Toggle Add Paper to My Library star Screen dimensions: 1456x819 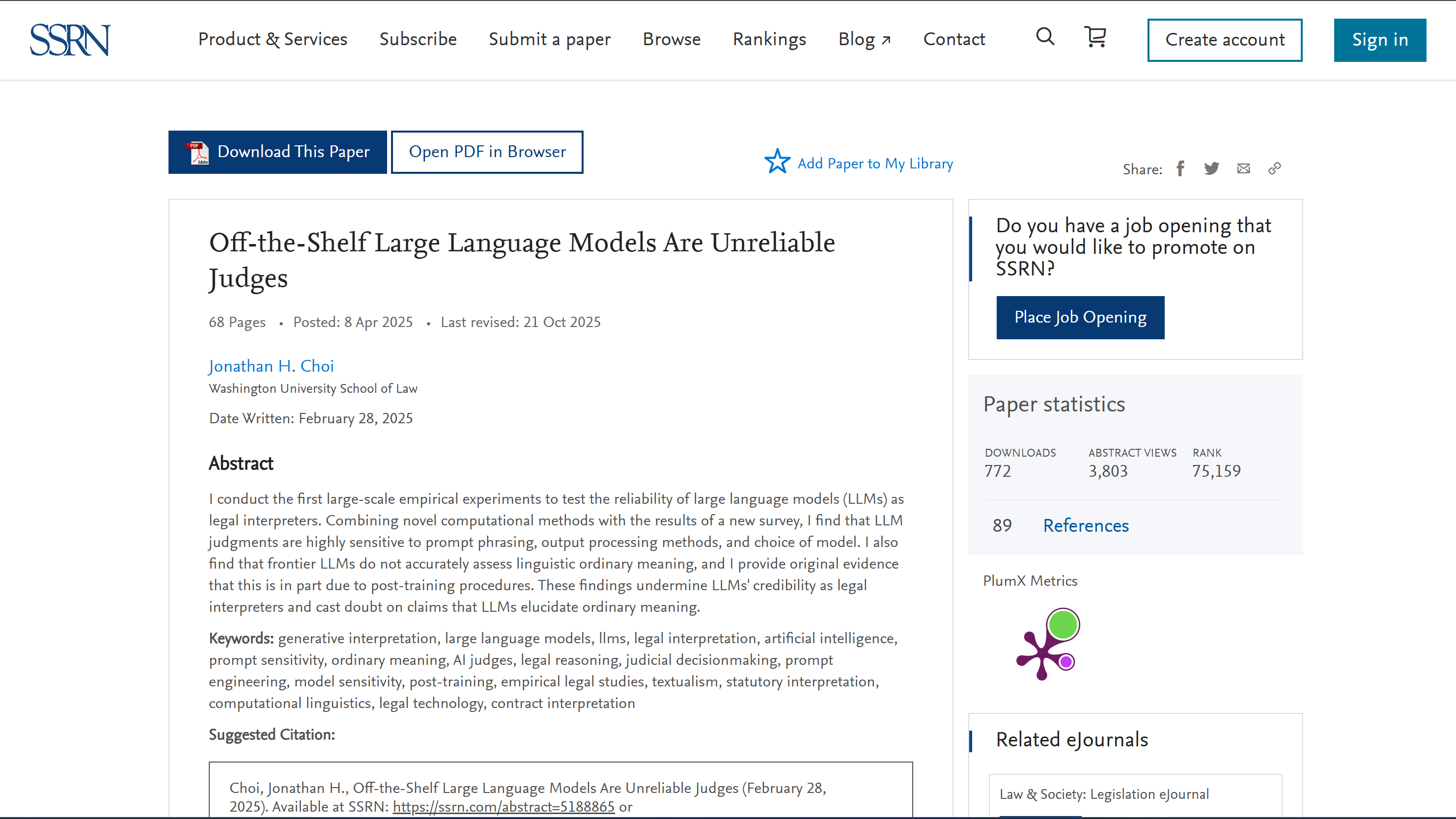[777, 162]
